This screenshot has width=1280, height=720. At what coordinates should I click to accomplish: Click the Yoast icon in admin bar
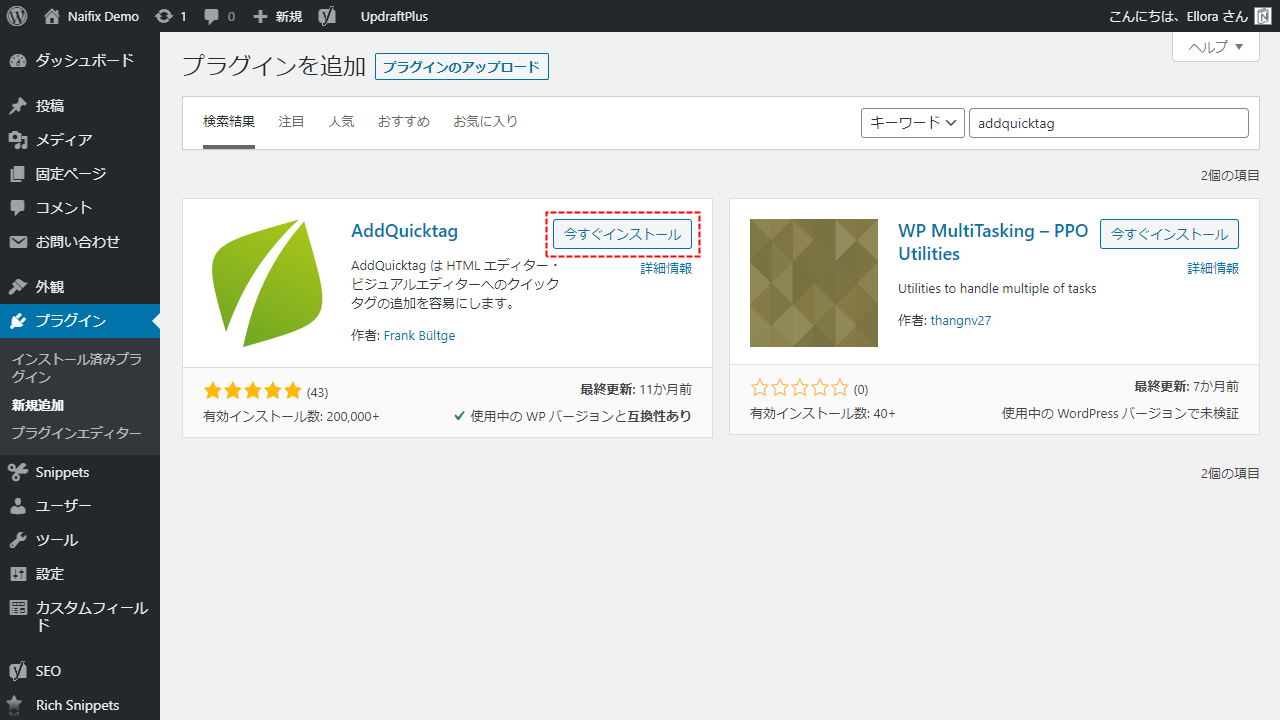point(327,17)
